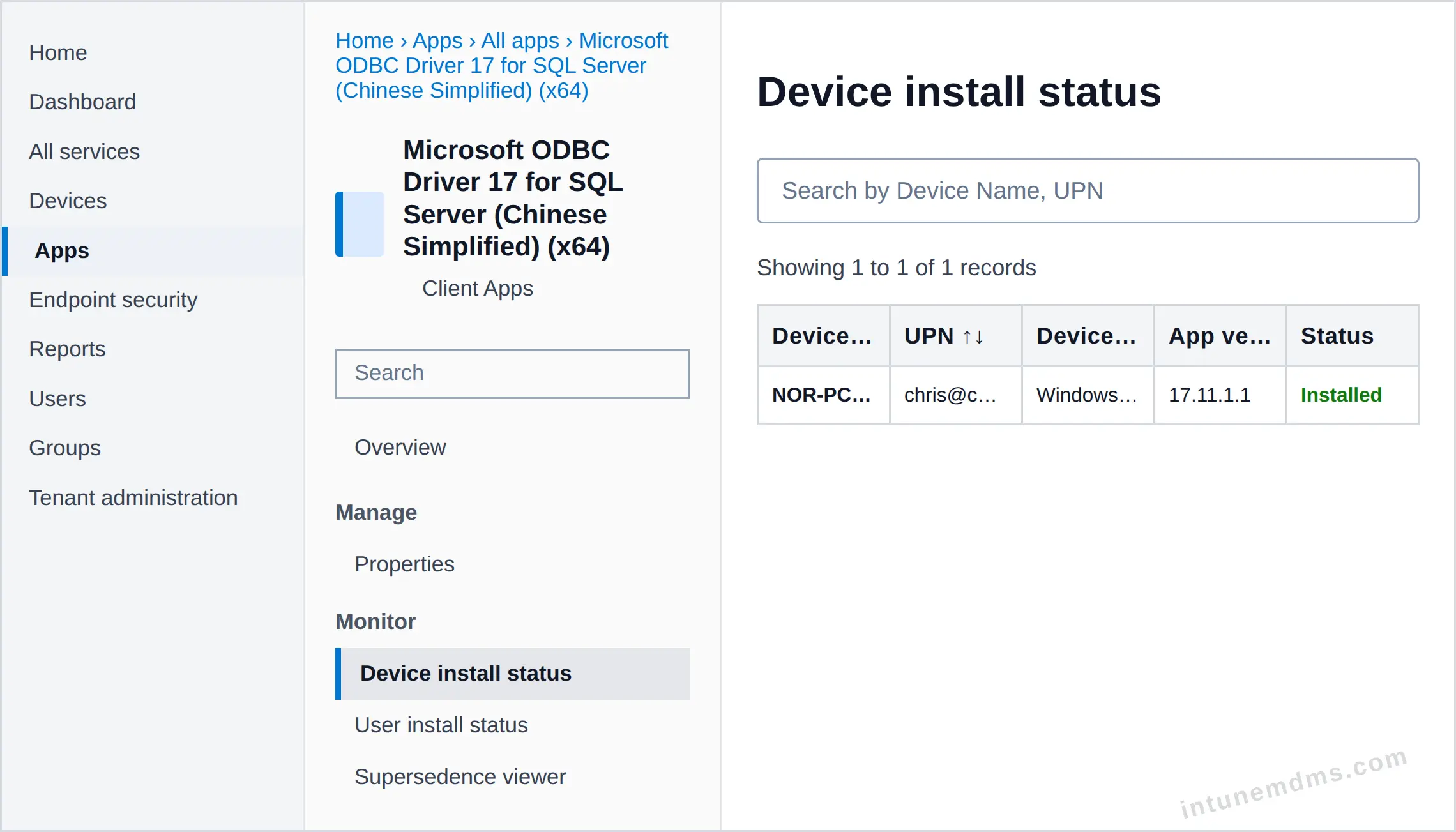The width and height of the screenshot is (1456, 832).
Task: Open Endpoint security in the sidebar
Action: (x=113, y=299)
